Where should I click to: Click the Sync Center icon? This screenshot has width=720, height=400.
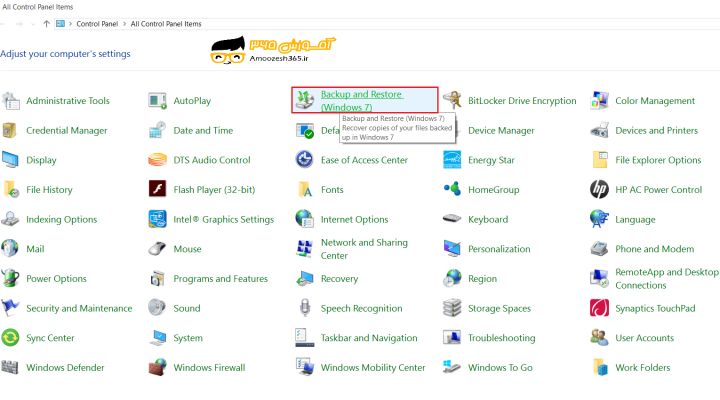[10, 338]
